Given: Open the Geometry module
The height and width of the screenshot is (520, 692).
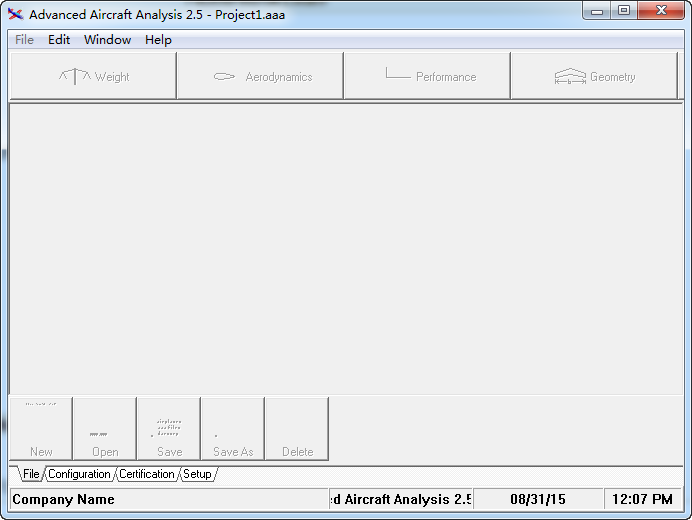Looking at the screenshot, I should pyautogui.click(x=594, y=76).
